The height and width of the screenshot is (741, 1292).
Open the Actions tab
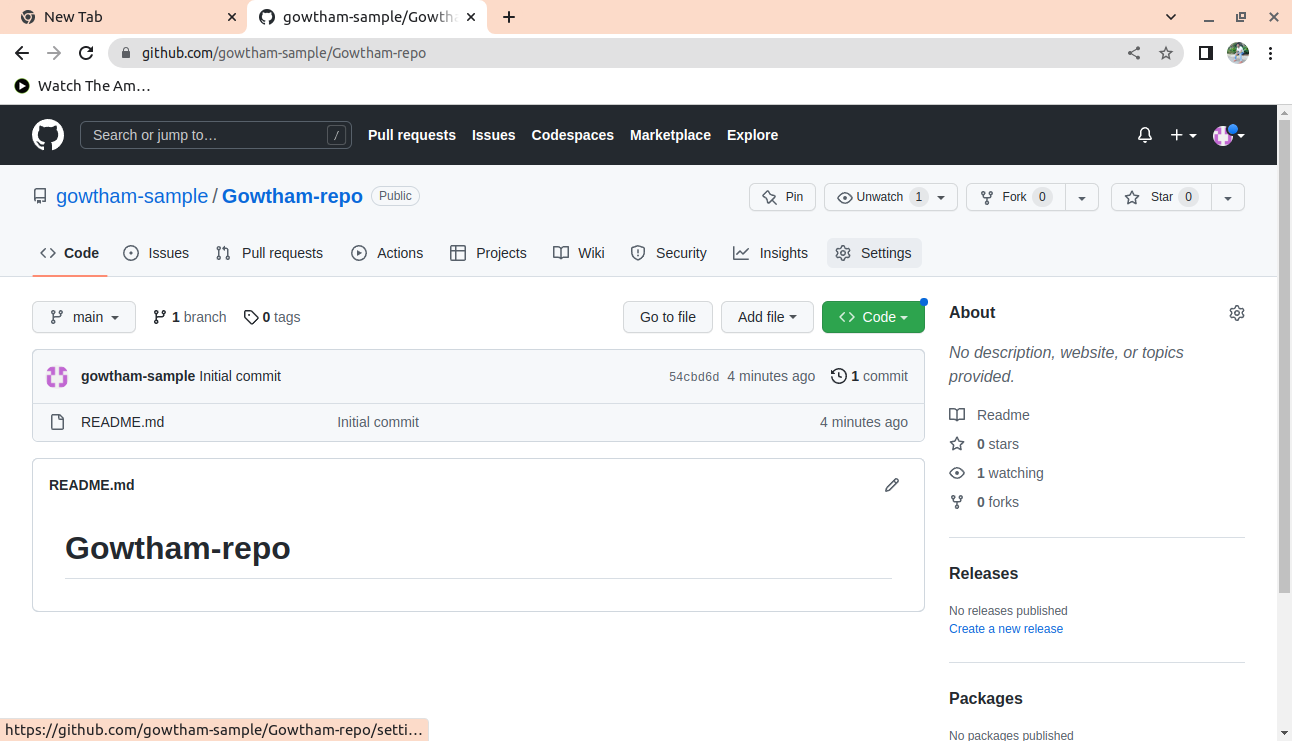click(x=387, y=253)
